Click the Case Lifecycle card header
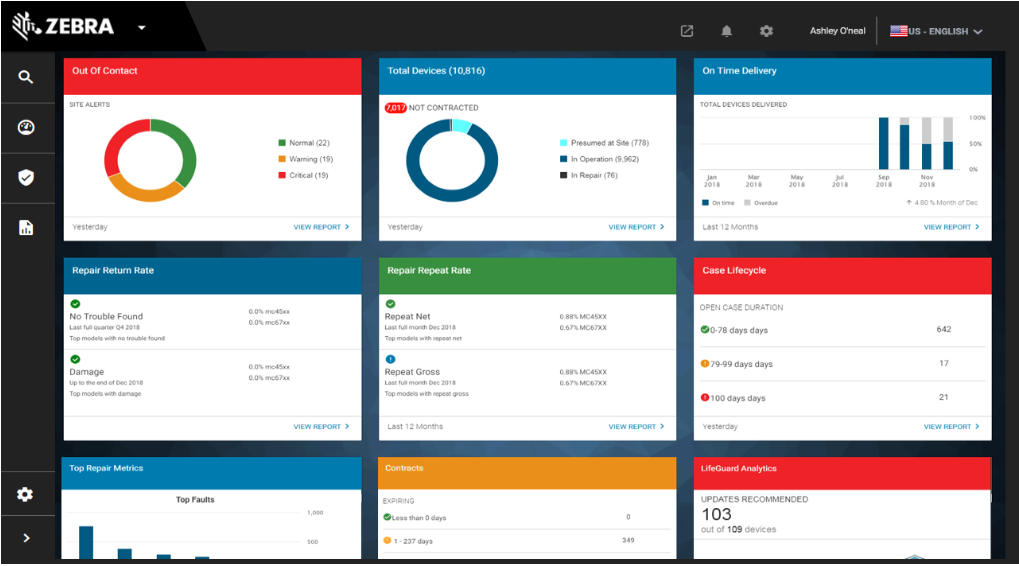This screenshot has width=1019, height=566. pyautogui.click(x=842, y=276)
